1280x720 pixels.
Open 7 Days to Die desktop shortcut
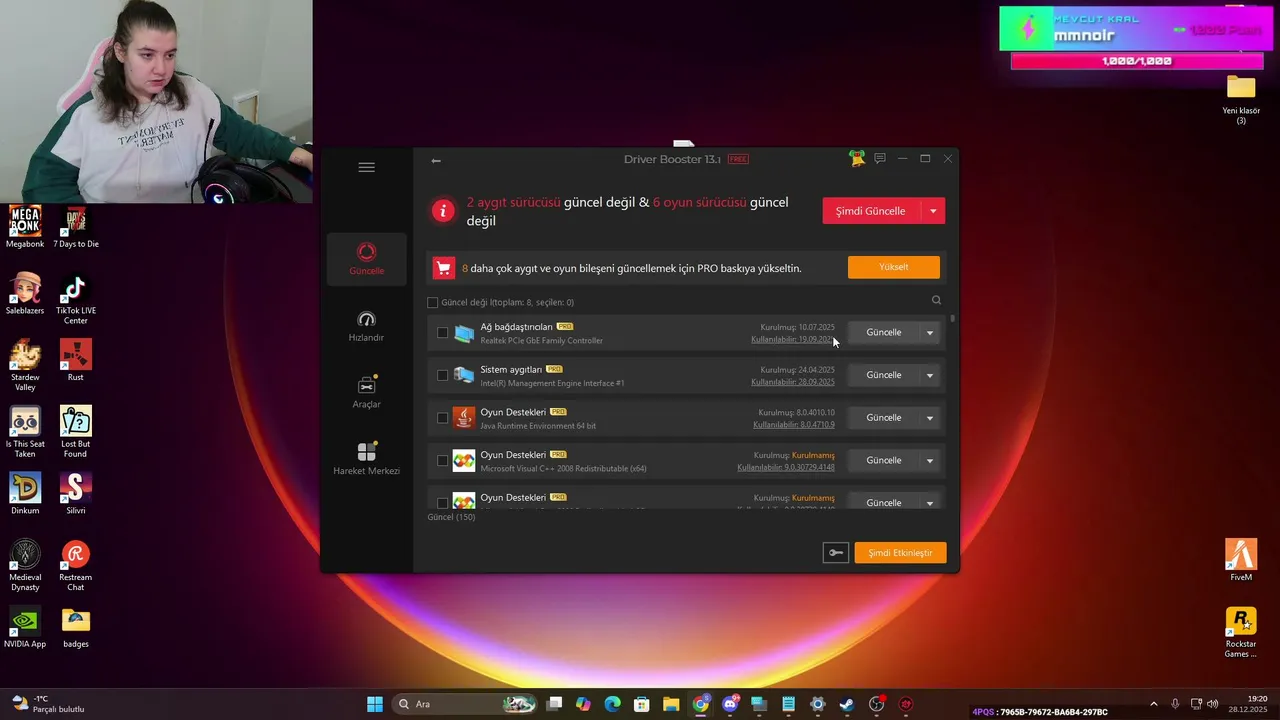pos(76,228)
